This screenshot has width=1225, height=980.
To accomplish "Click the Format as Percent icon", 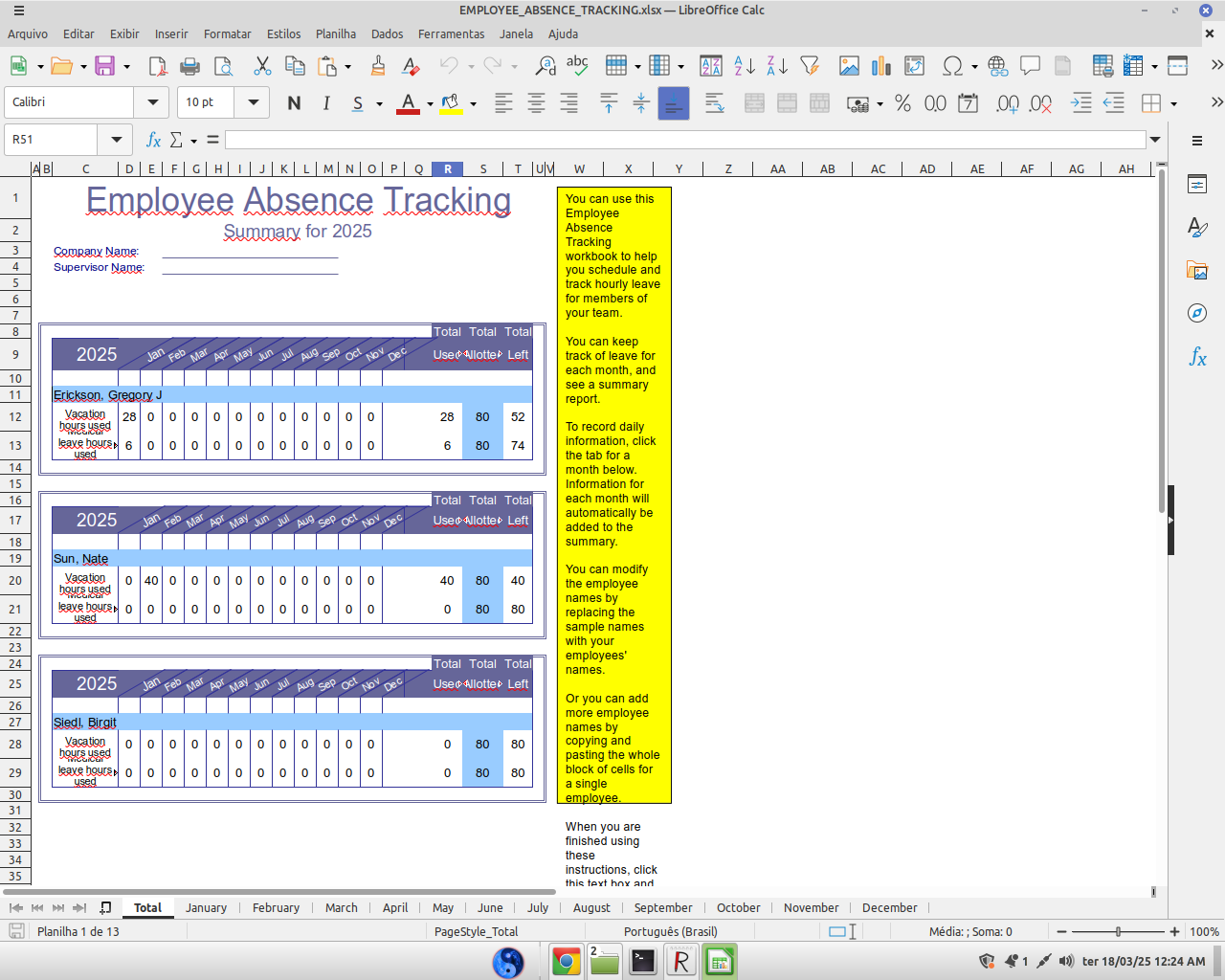I will pos(901,103).
